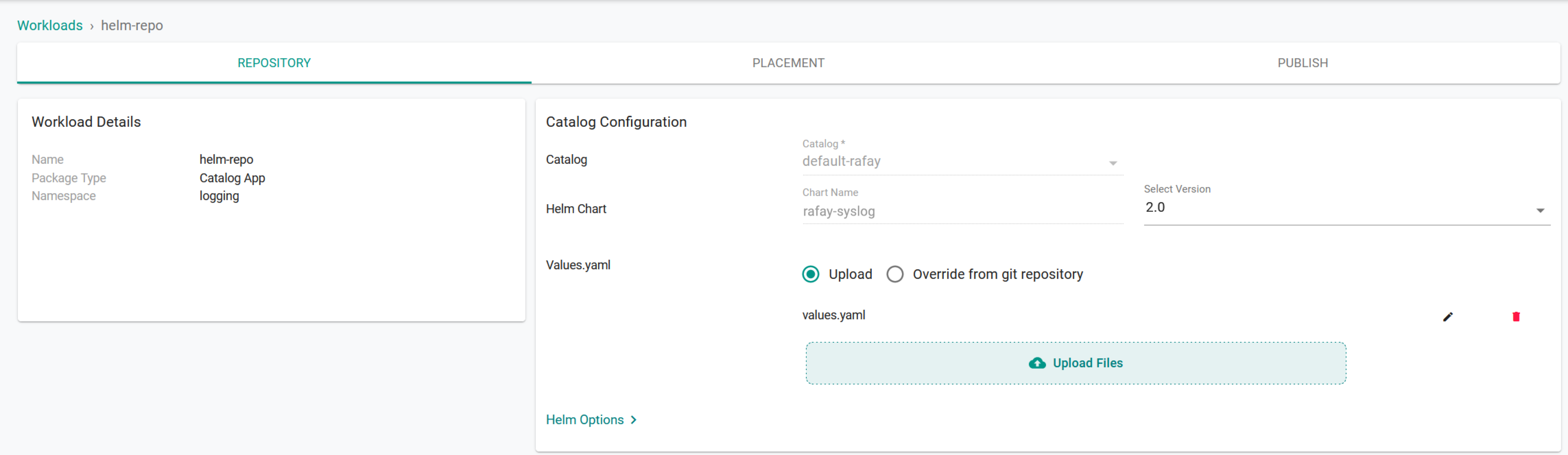This screenshot has height=455, width=1568.
Task: Click the pencil edit icon for values.yaml
Action: tap(1448, 316)
